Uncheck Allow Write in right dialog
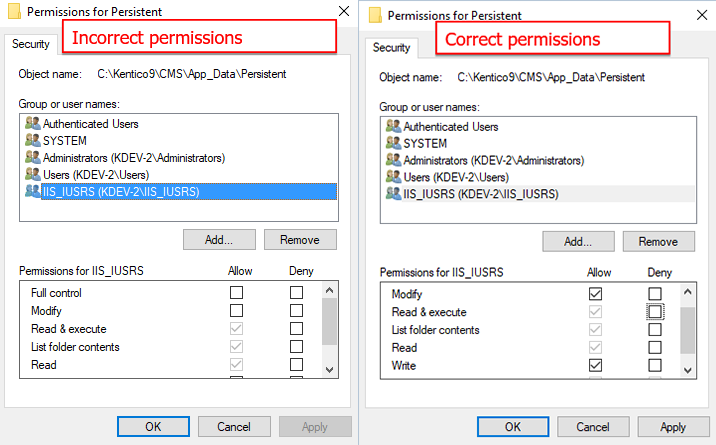The width and height of the screenshot is (716, 445). [595, 365]
